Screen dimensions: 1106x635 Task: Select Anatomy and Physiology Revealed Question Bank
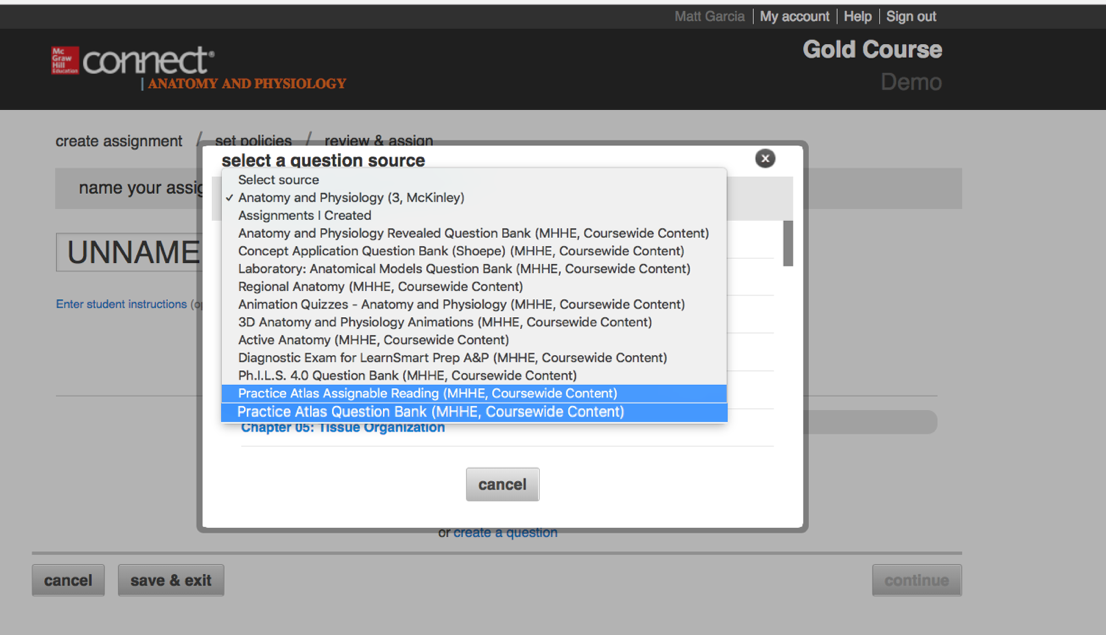[x=474, y=233]
